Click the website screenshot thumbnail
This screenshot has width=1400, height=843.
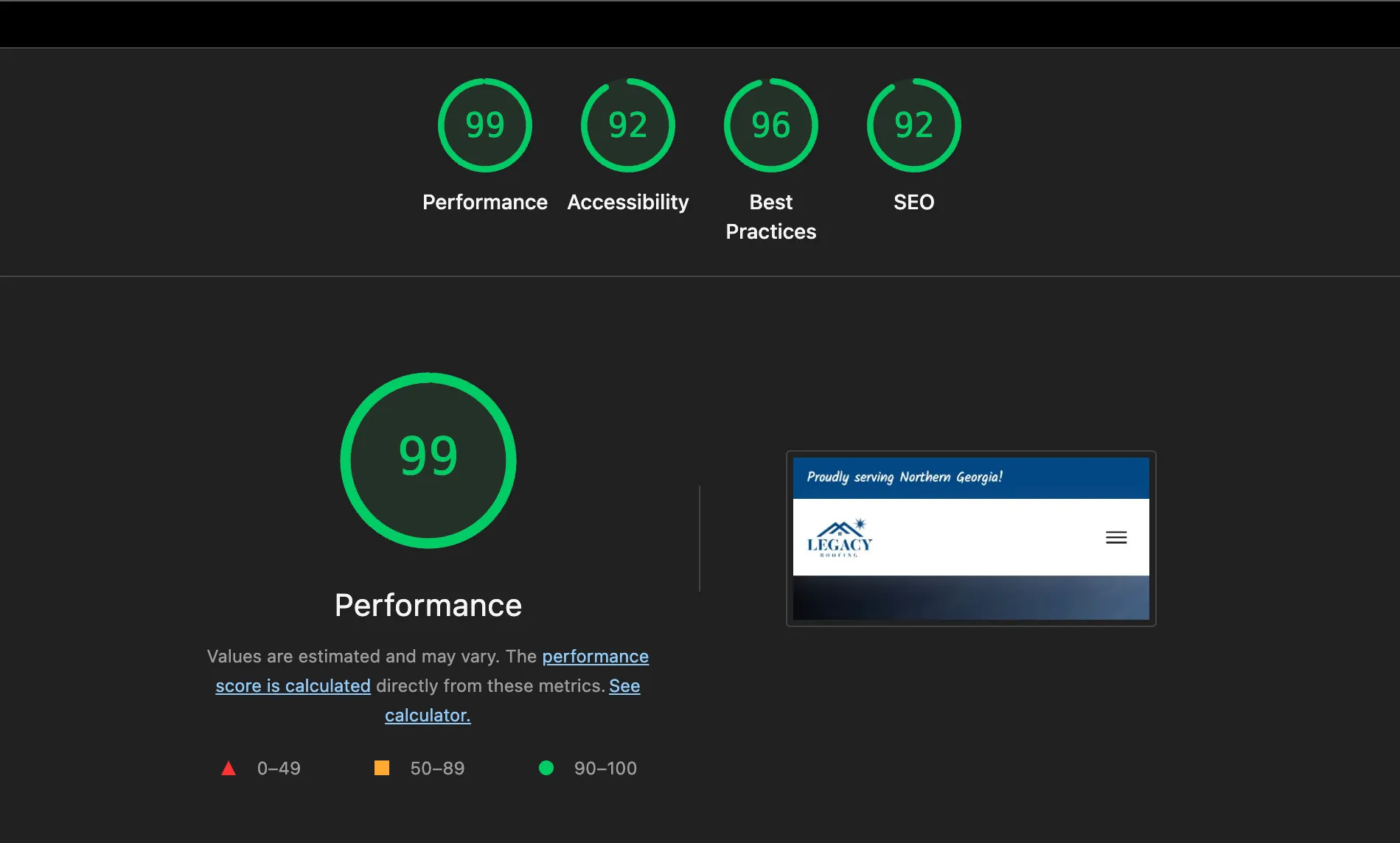point(970,539)
